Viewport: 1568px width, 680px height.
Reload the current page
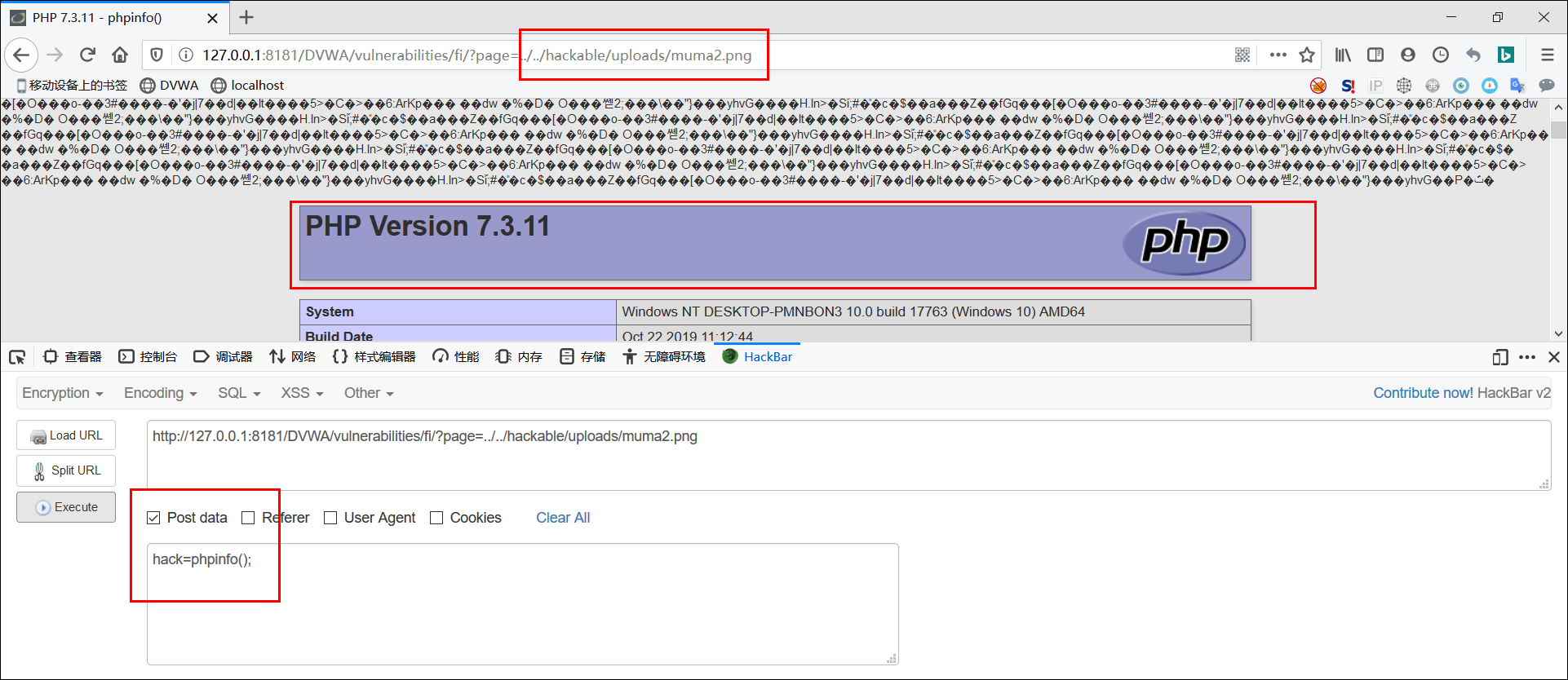point(87,55)
